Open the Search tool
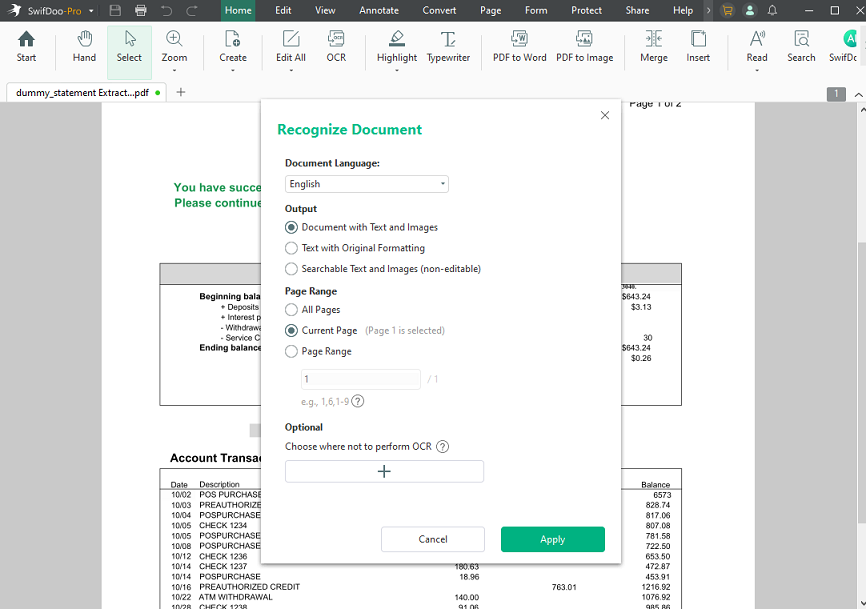 801,47
